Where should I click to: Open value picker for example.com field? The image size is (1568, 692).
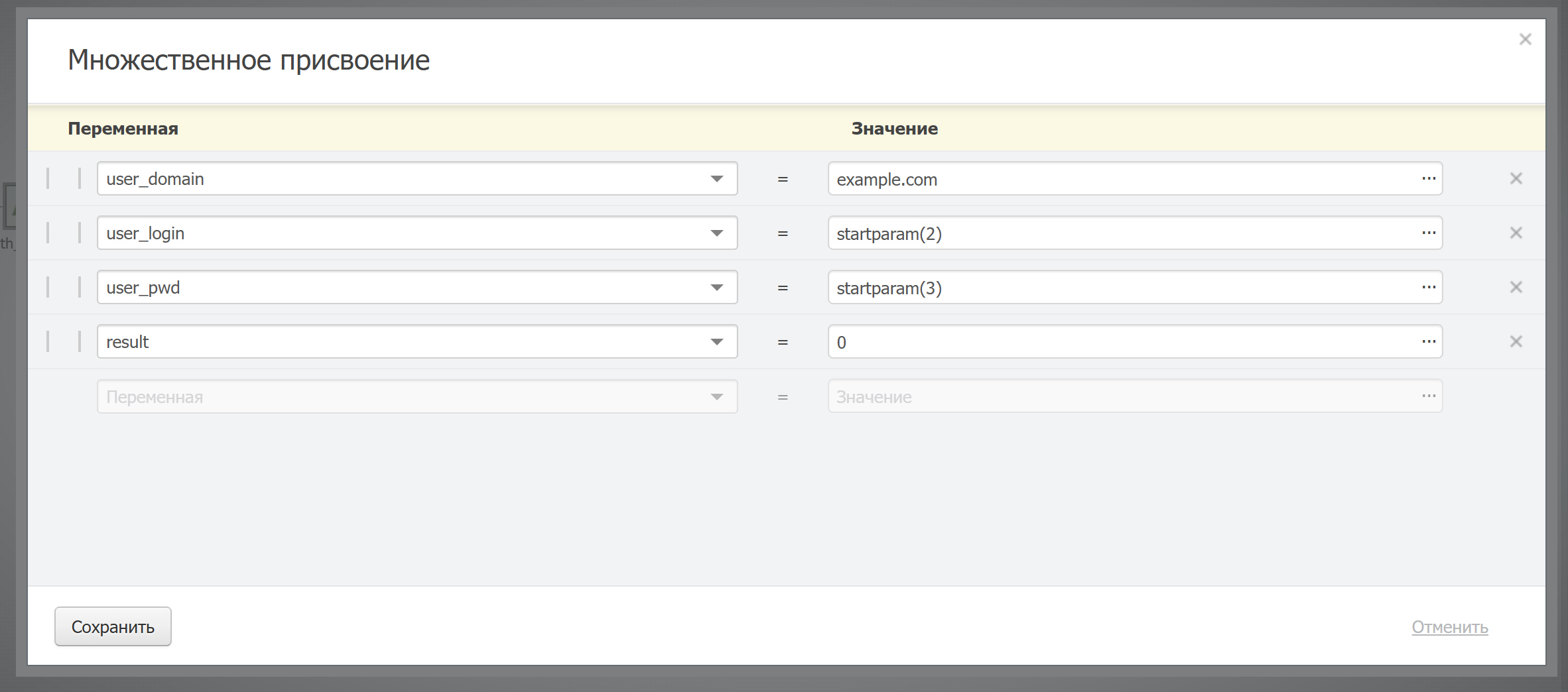1428,178
